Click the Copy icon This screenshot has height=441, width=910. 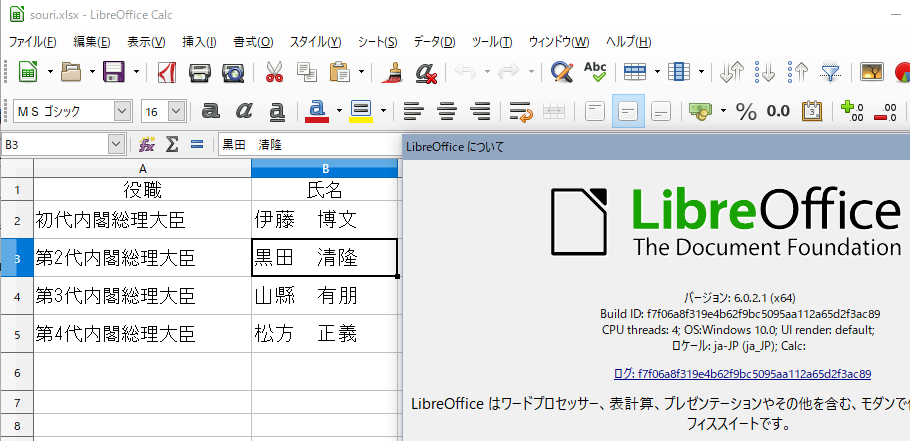306,72
